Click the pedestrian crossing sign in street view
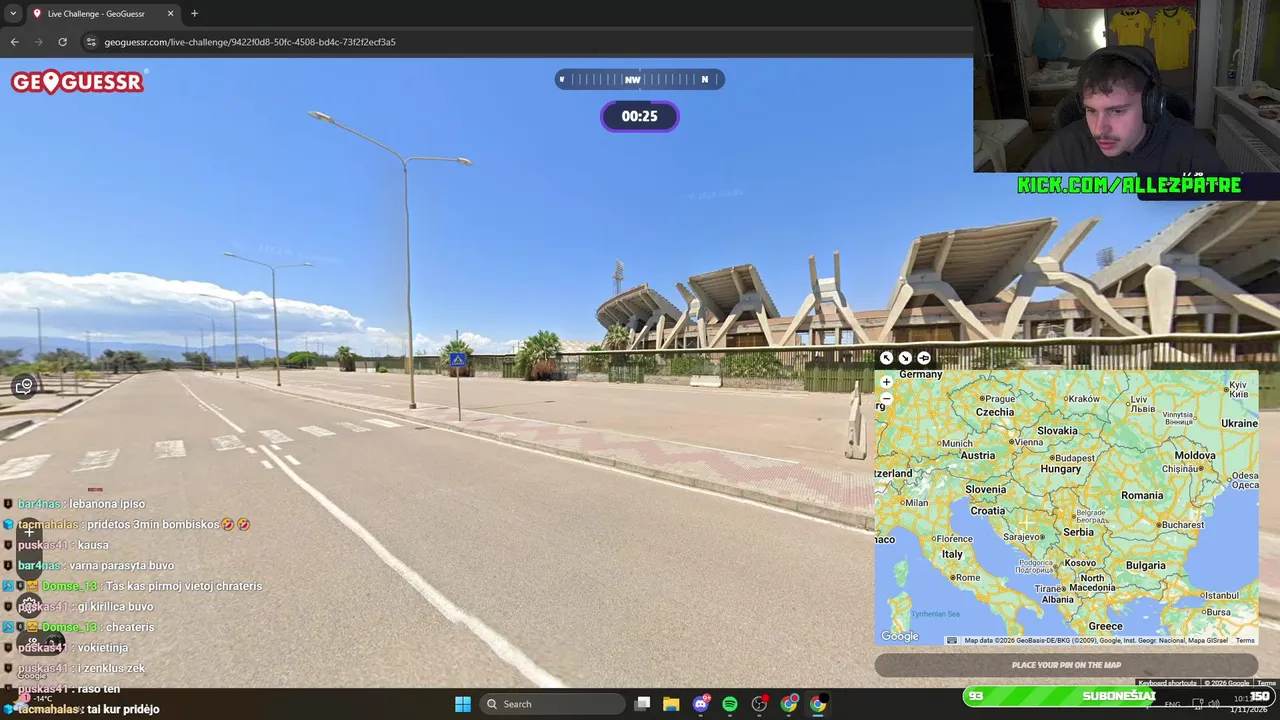 pos(458,360)
